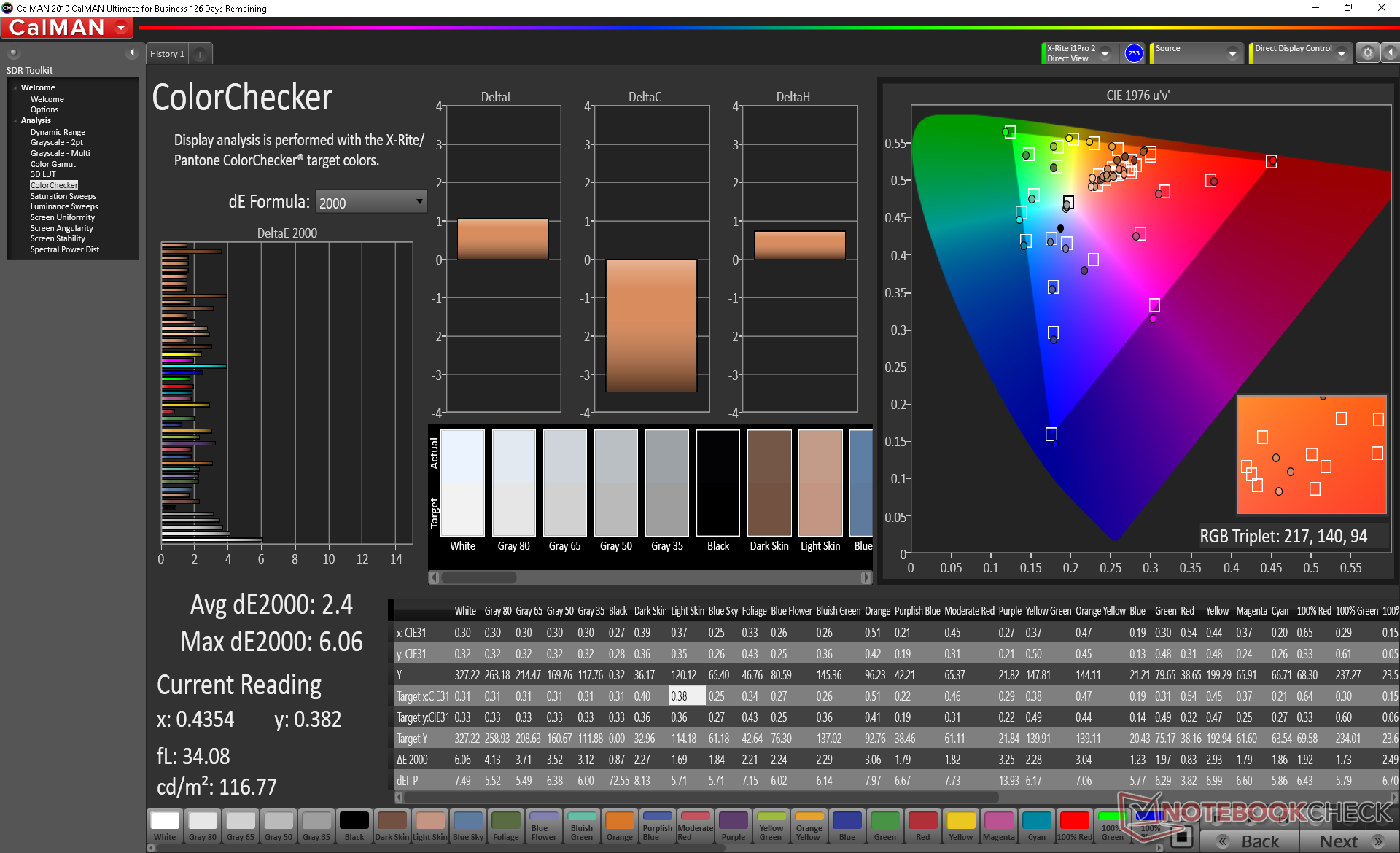
Task: Select the History 1 tab
Action: pos(167,54)
